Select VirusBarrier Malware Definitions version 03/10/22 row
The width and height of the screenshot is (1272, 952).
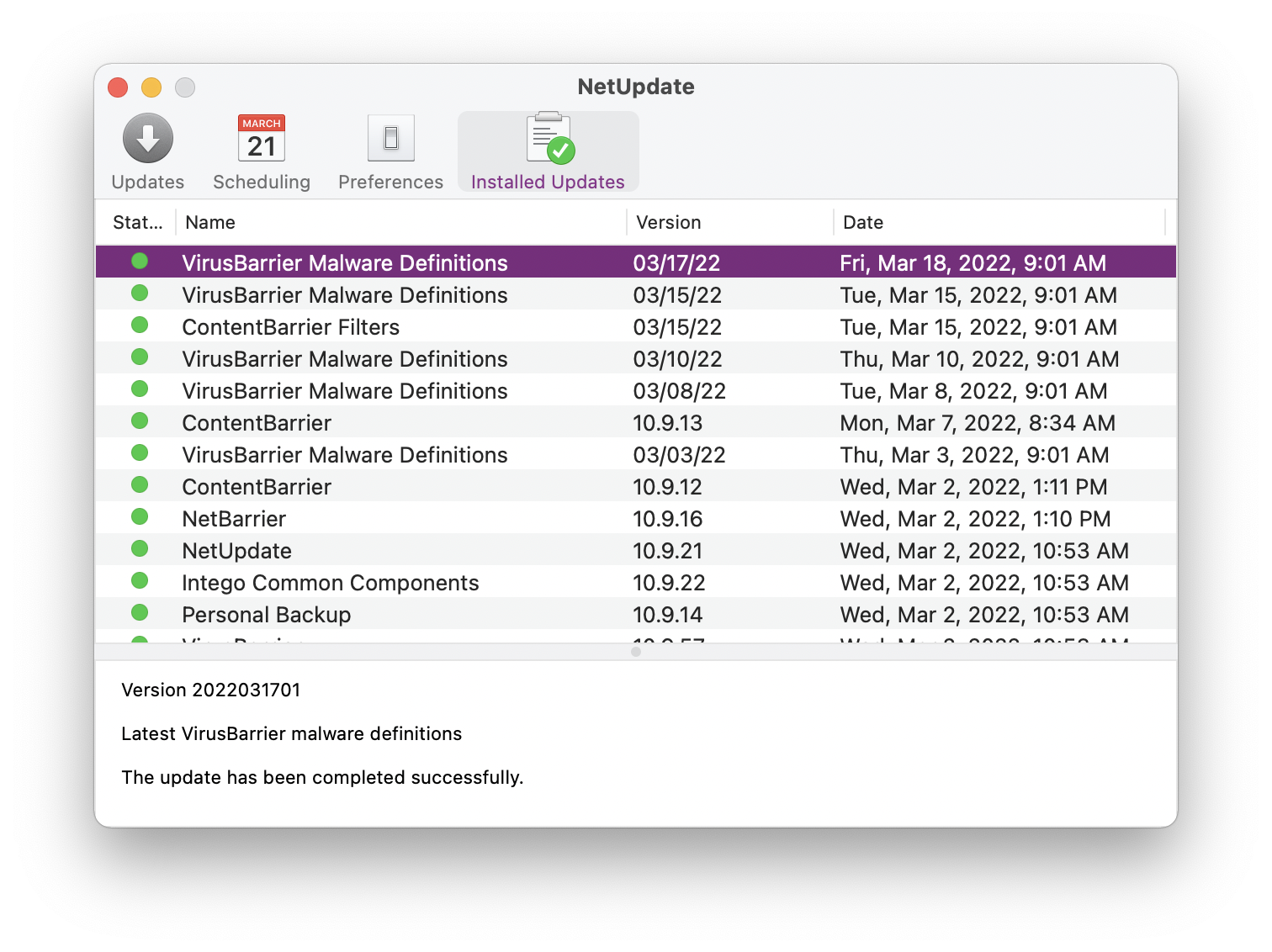(636, 358)
